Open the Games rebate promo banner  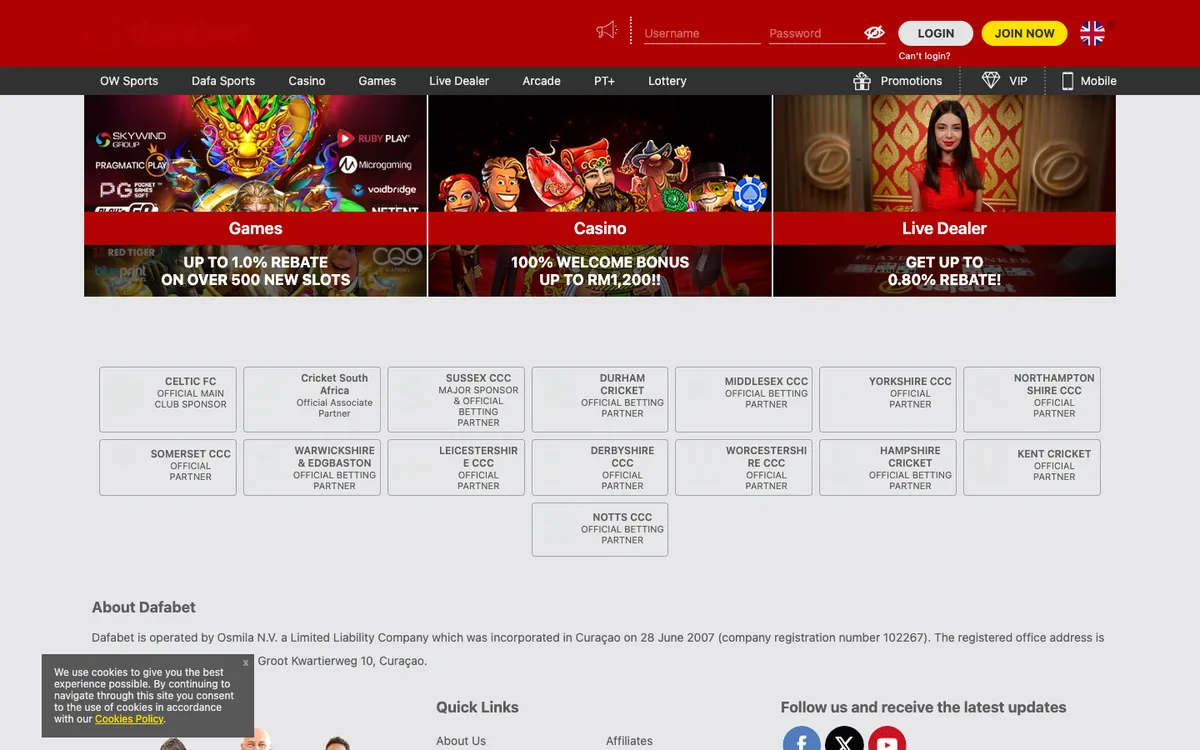click(255, 196)
